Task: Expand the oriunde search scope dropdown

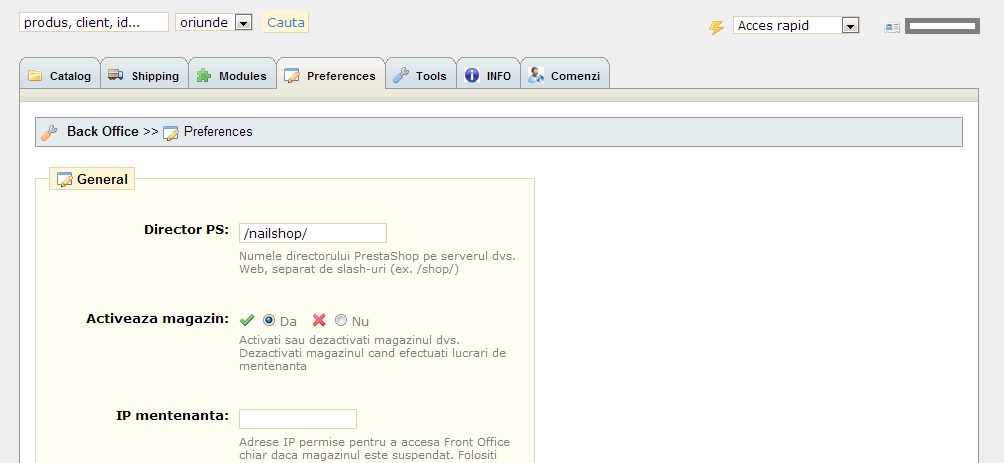Action: 214,22
